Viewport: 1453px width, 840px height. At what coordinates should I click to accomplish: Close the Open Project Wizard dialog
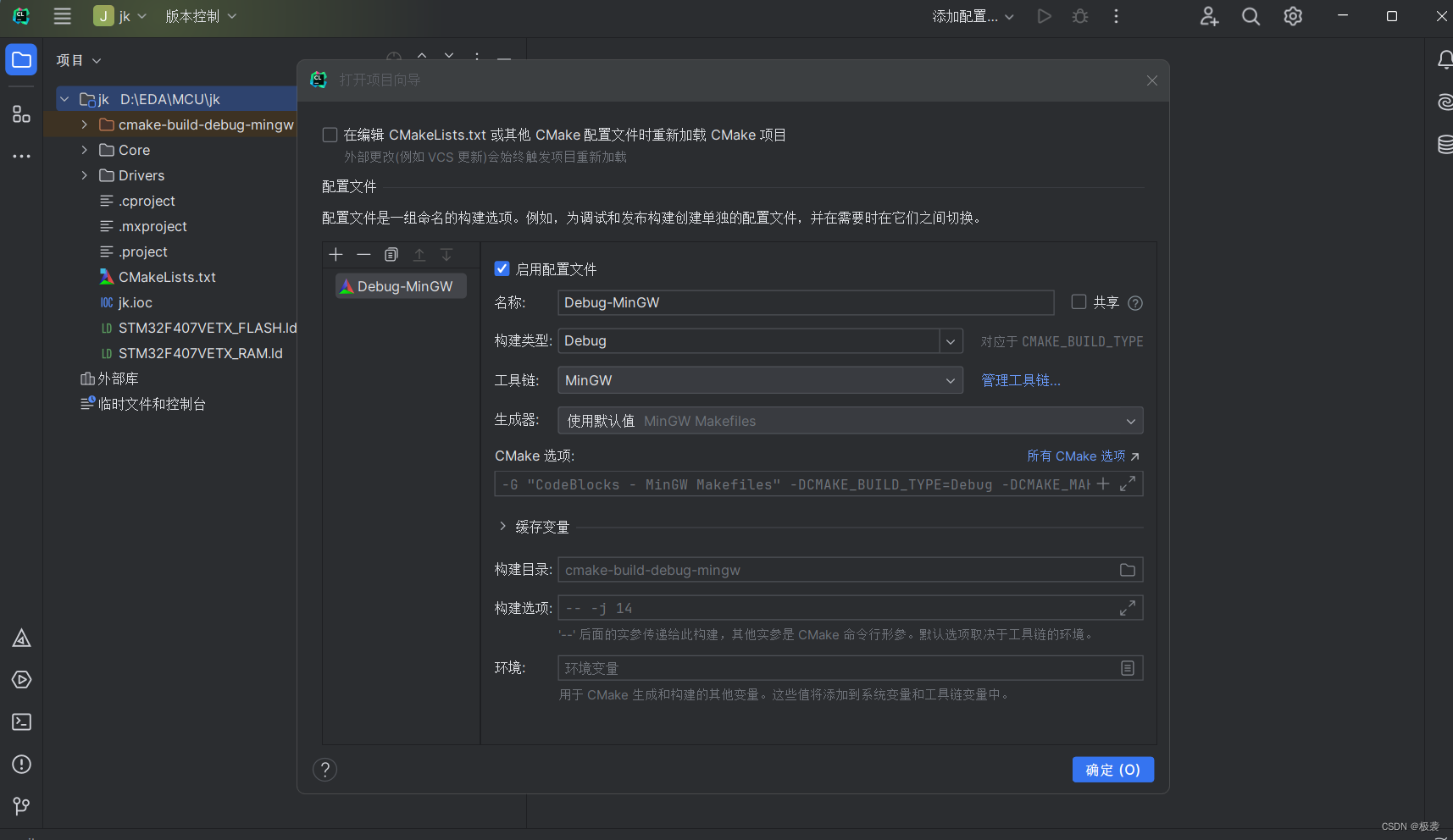click(x=1152, y=80)
